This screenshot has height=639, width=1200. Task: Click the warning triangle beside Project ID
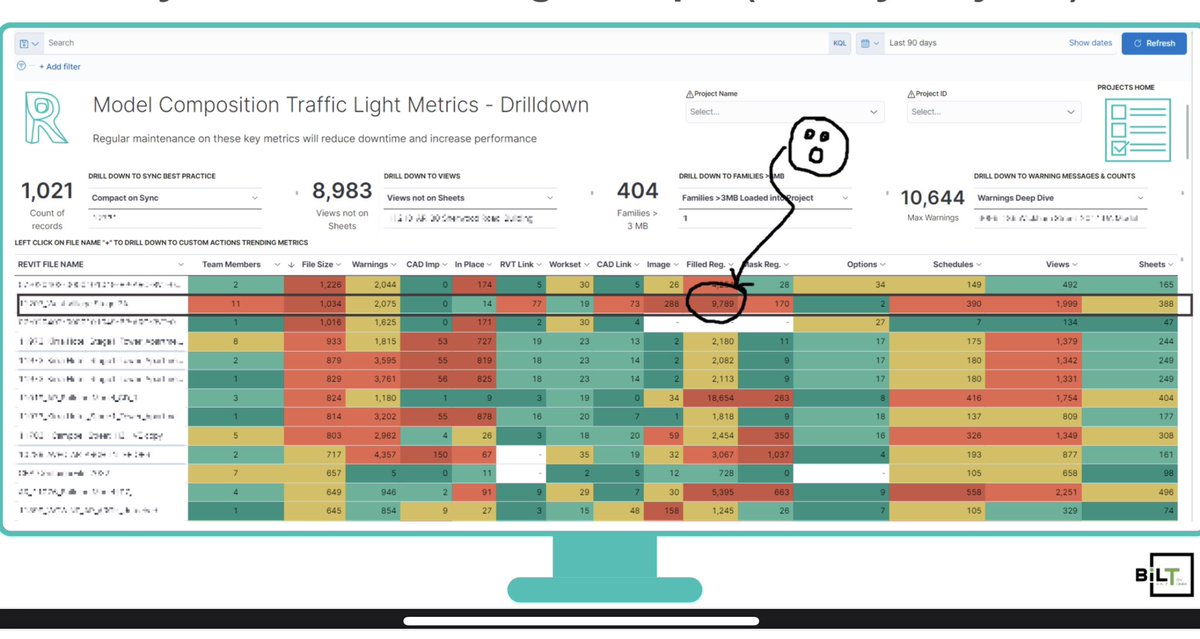[x=911, y=94]
